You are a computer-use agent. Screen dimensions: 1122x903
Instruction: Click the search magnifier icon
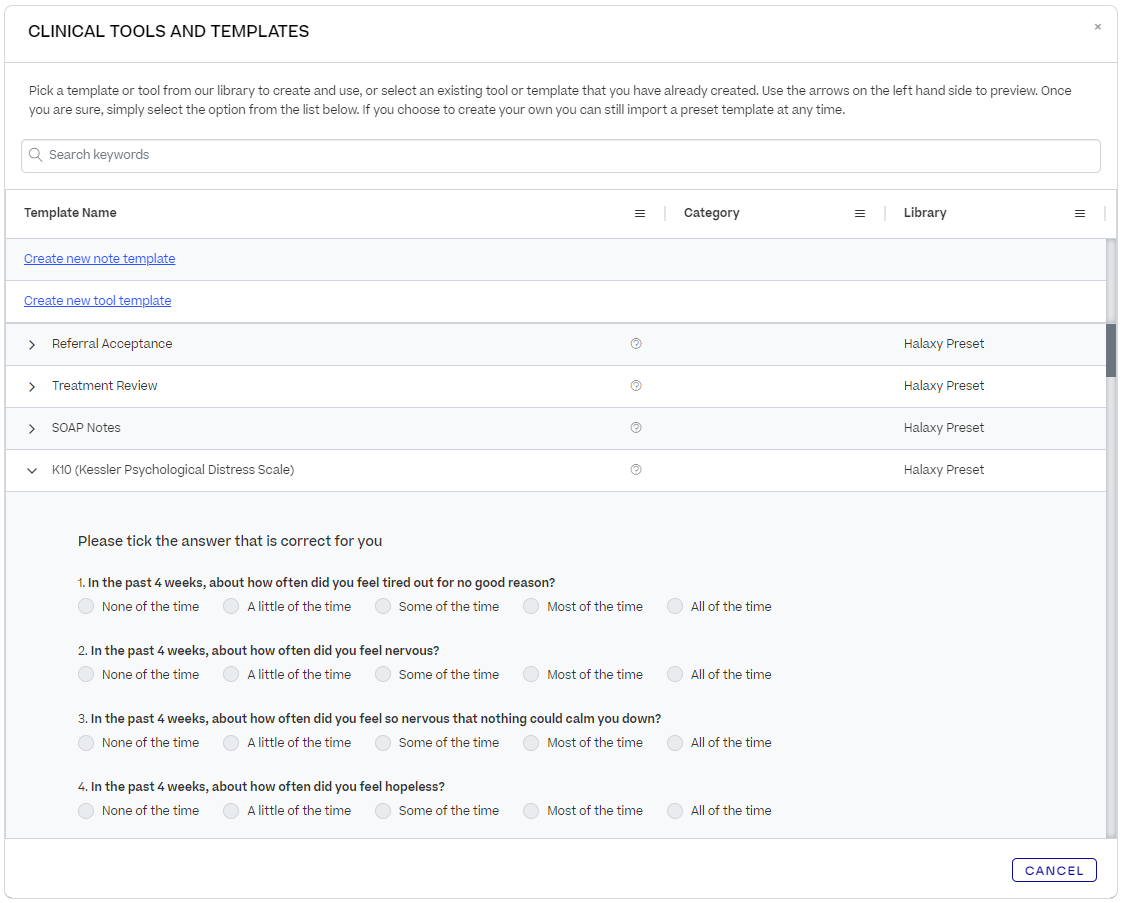35,155
